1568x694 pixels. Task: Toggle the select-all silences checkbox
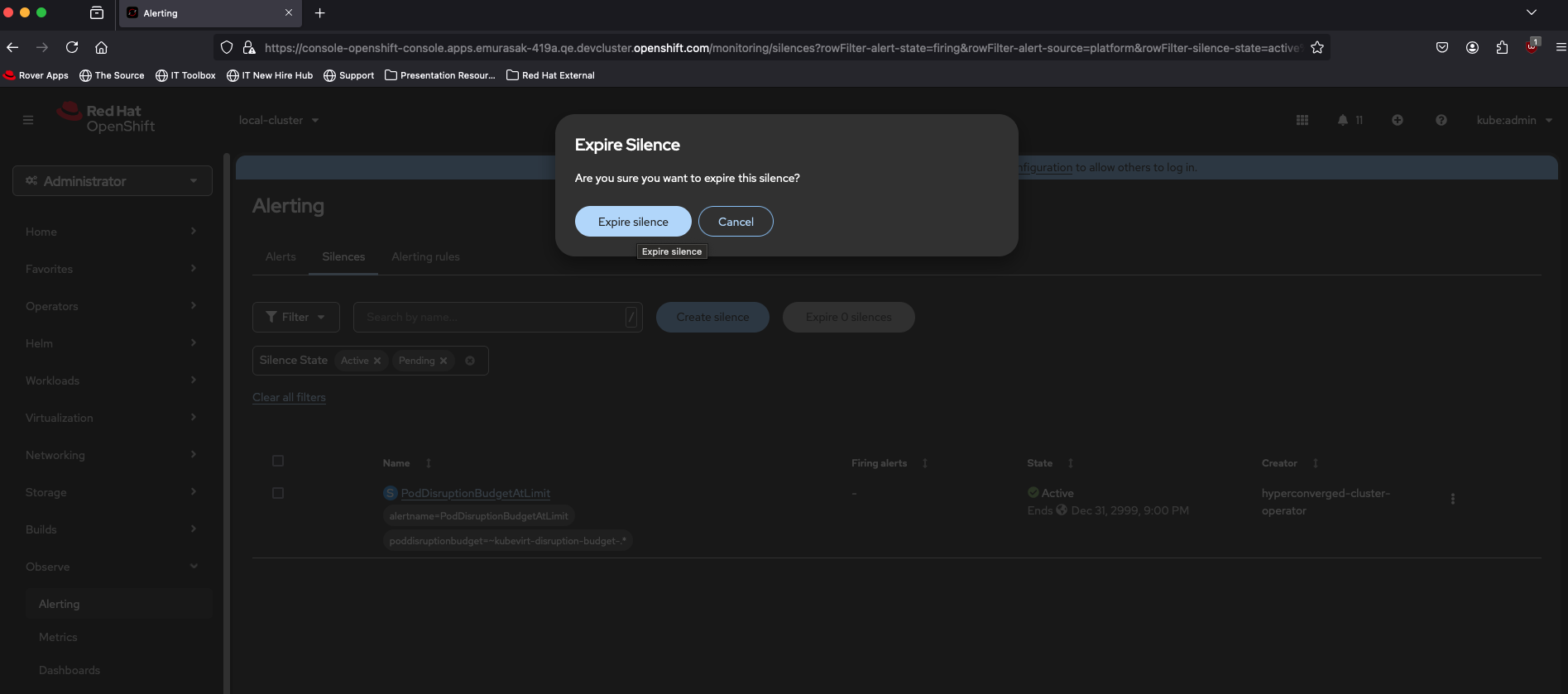pyautogui.click(x=278, y=461)
